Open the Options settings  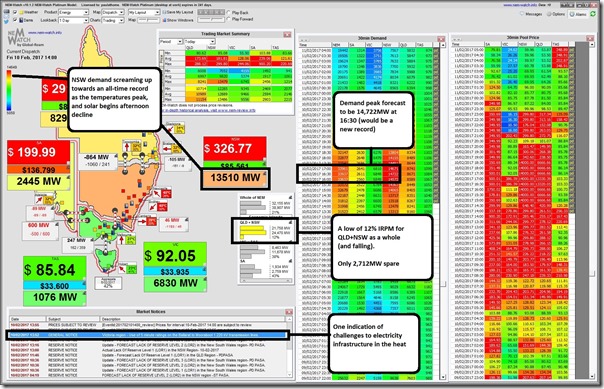point(556,14)
